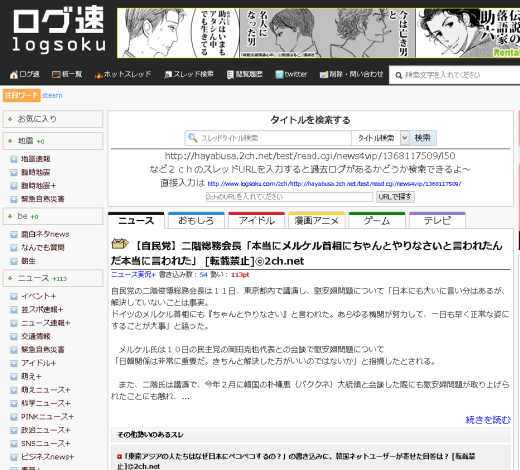Viewport: 520px width, 470px height.
Task: Click the icon next to 交通情報
Action: pyautogui.click(x=14, y=337)
